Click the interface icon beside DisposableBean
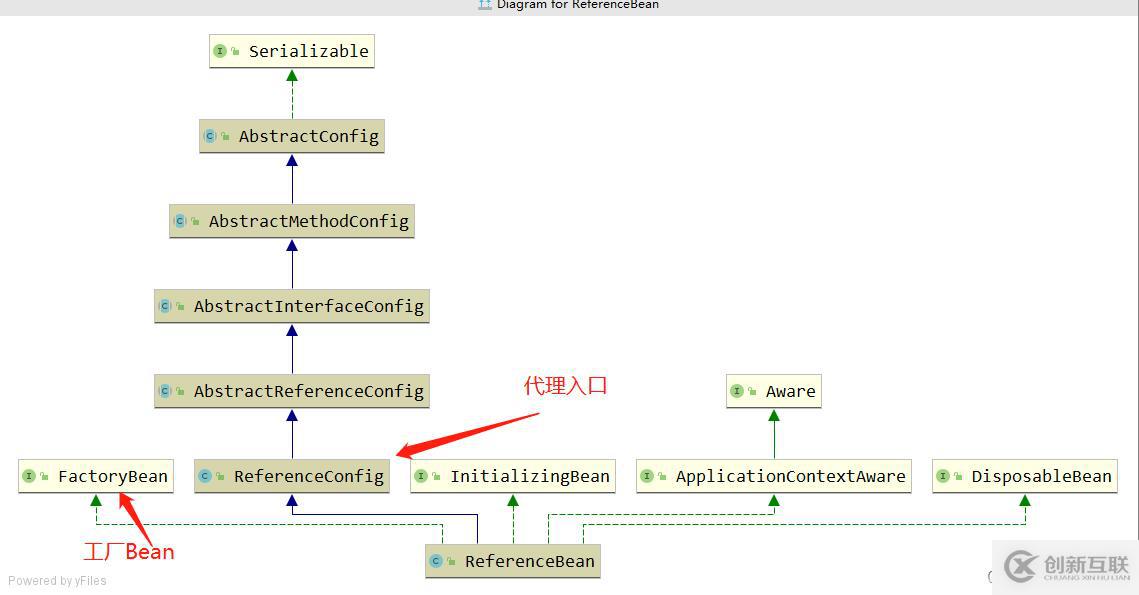The width and height of the screenshot is (1139, 595). [x=943, y=476]
